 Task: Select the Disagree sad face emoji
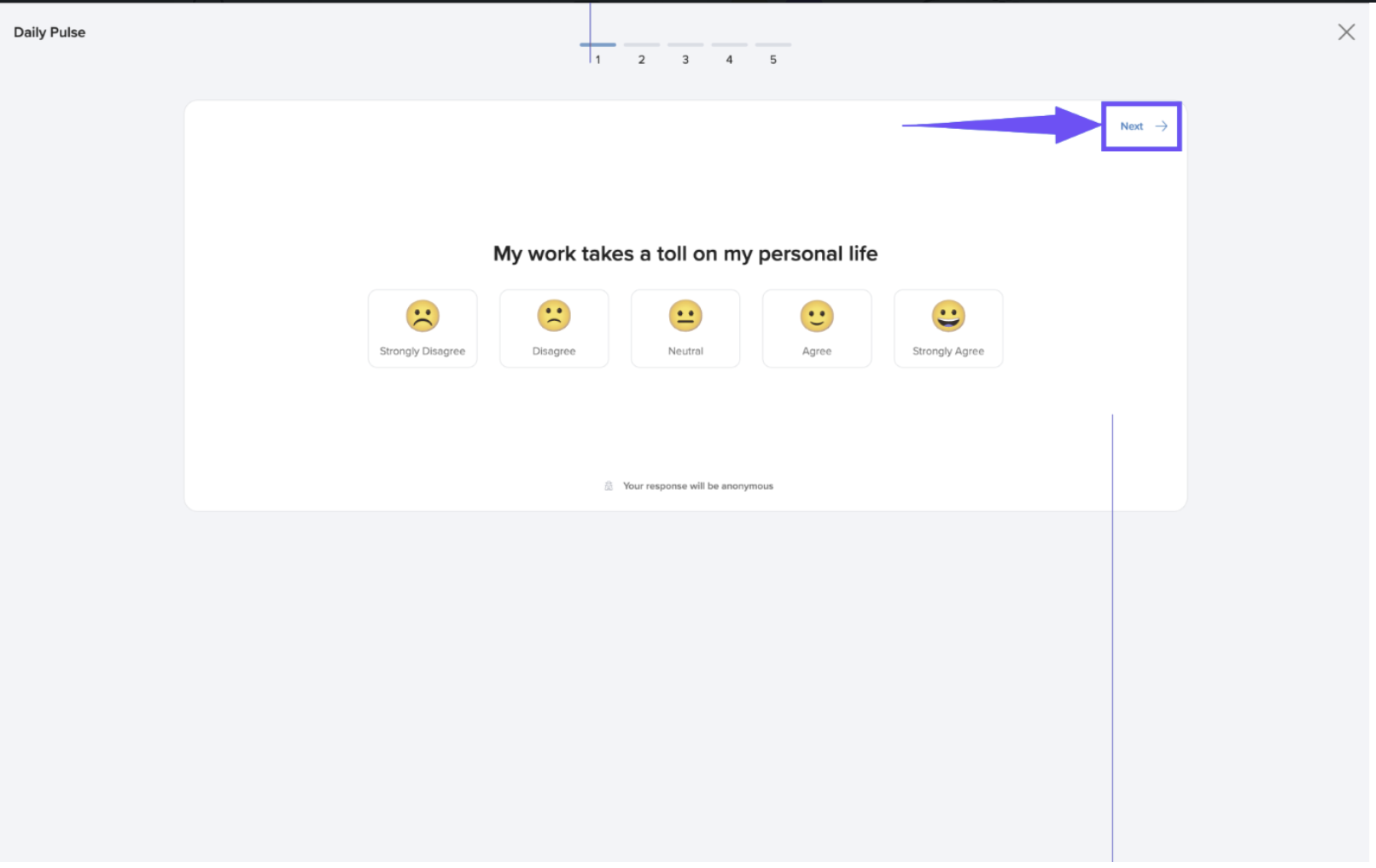pos(554,316)
